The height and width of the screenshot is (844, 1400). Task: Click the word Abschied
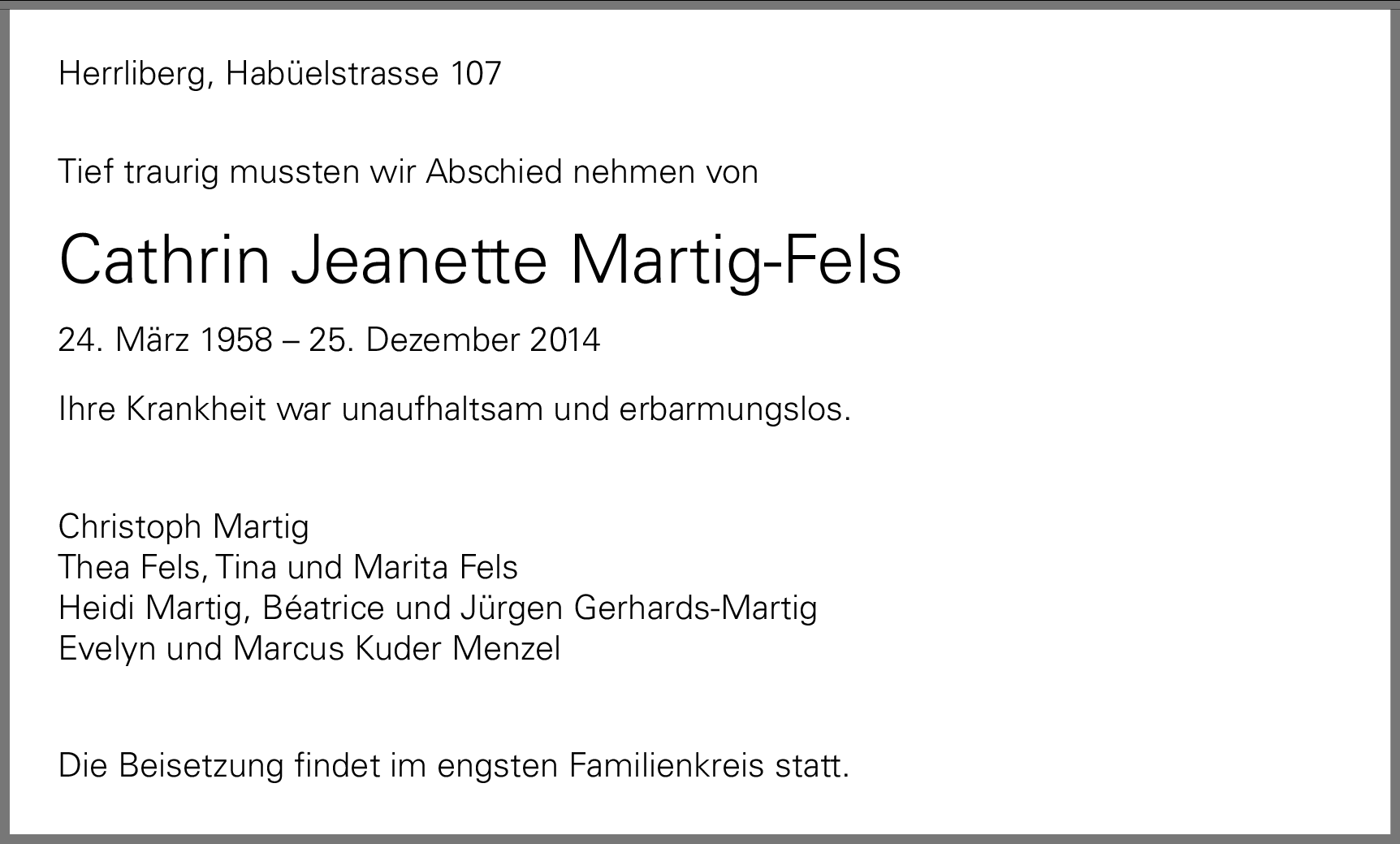pyautogui.click(x=495, y=172)
